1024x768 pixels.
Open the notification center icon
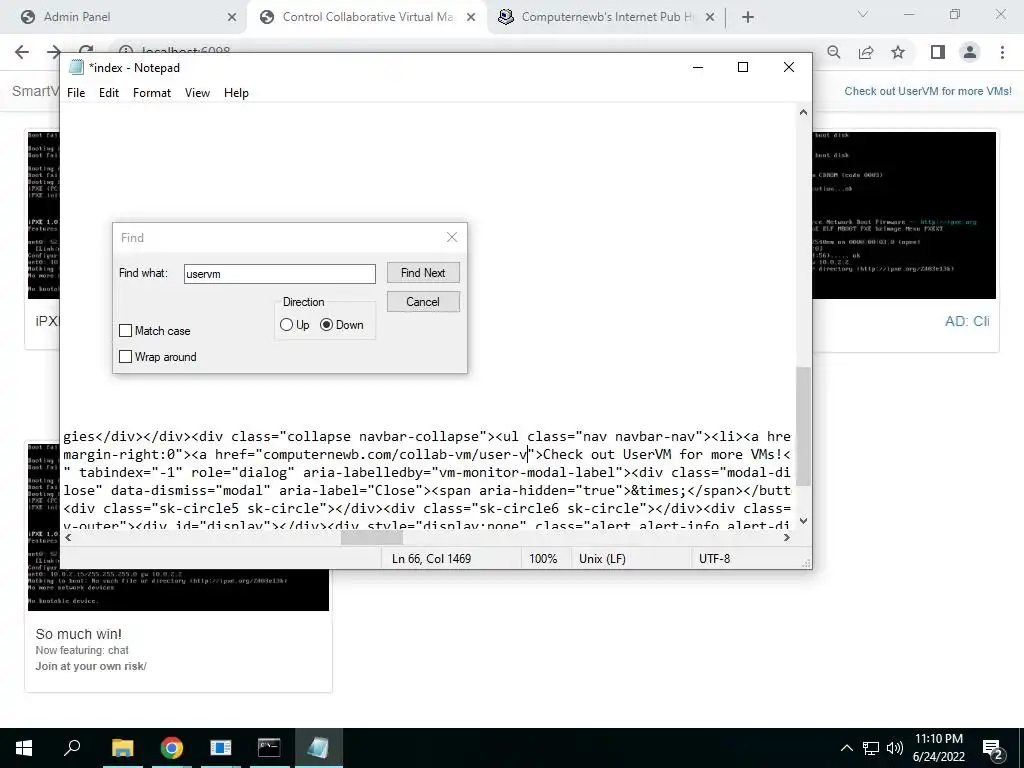coord(993,748)
